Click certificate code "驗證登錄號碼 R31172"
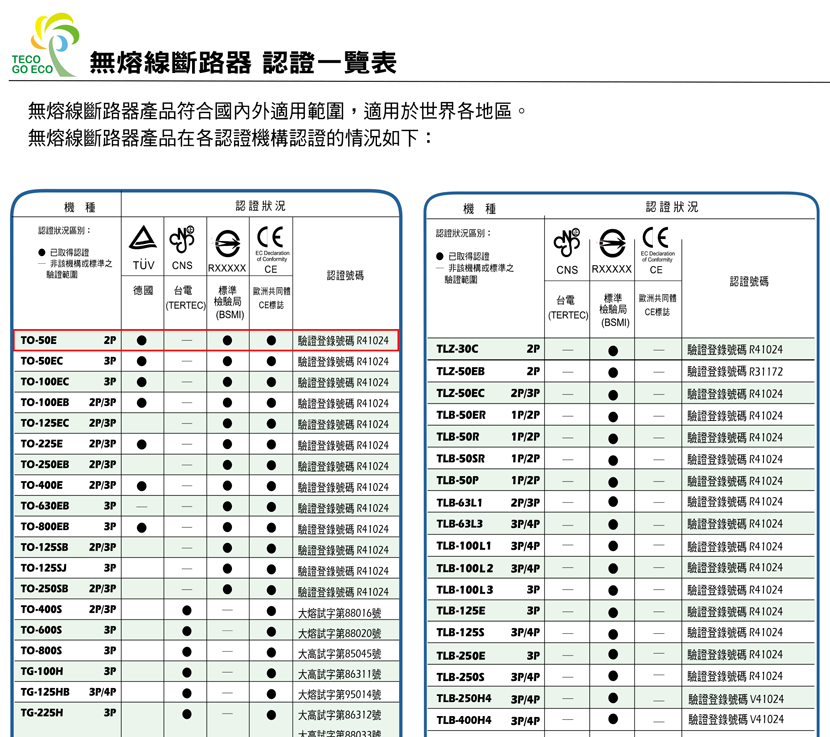 (735, 372)
